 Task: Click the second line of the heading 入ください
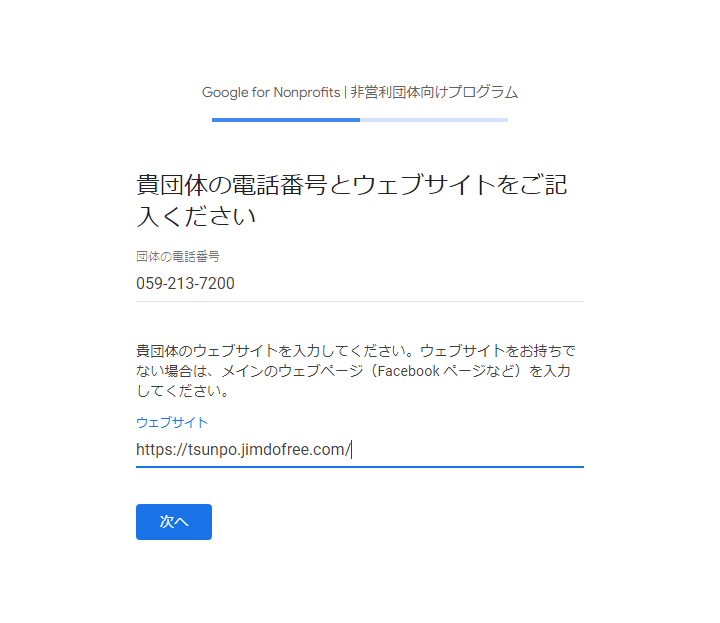tap(196, 216)
